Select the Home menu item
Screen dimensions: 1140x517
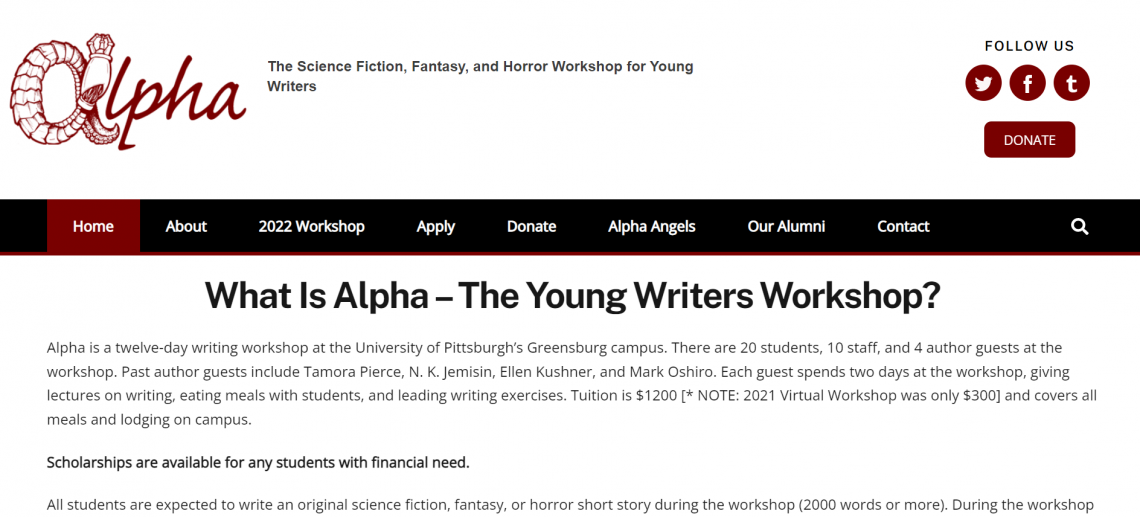93,226
